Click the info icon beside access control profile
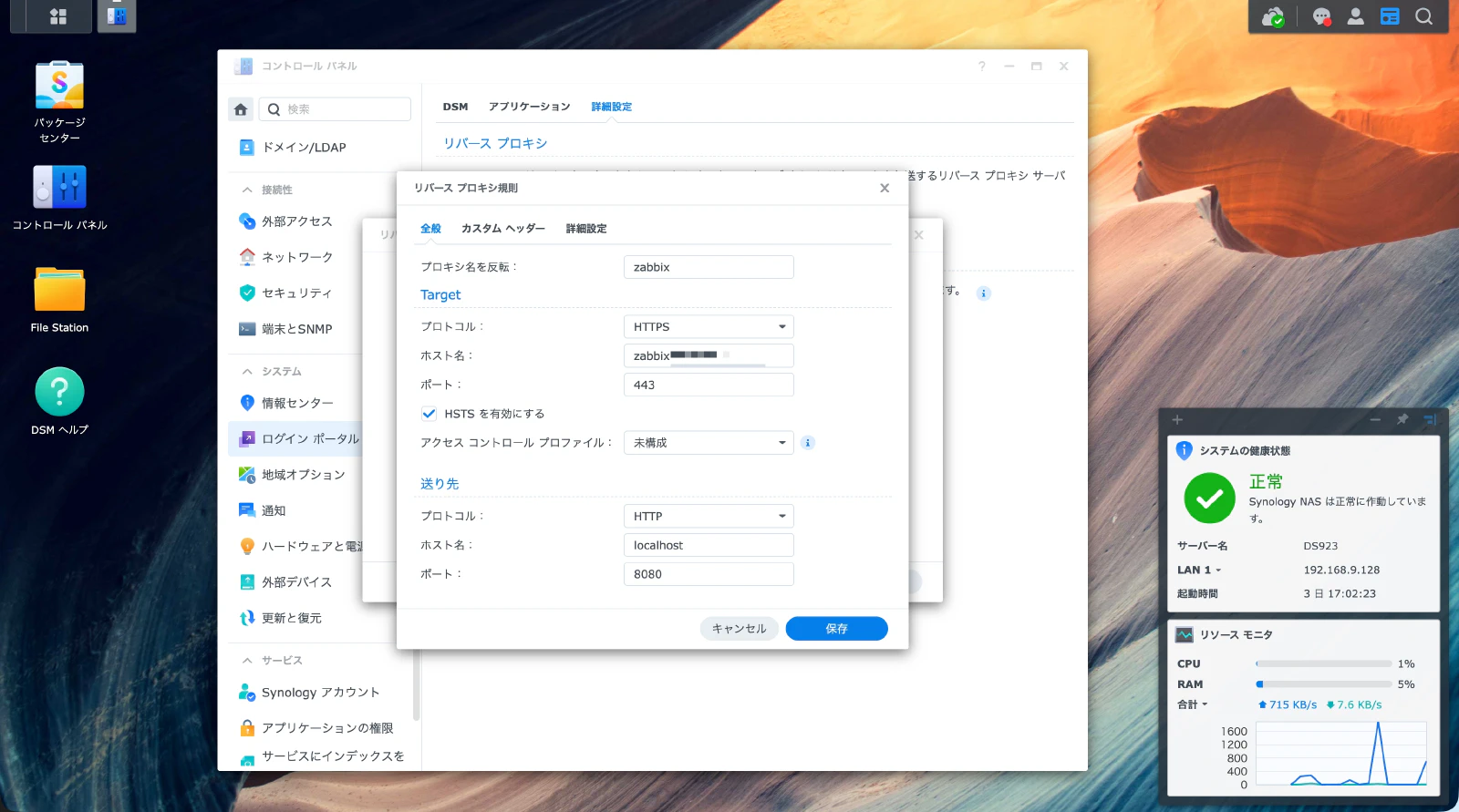1459x812 pixels. click(x=808, y=443)
